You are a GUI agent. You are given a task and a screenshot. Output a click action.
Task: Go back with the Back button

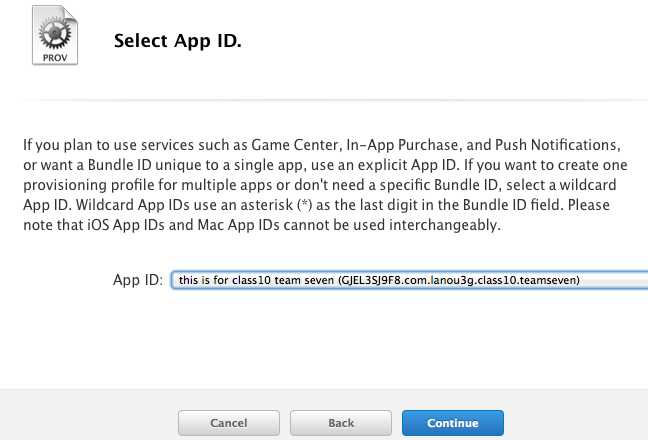coord(341,423)
